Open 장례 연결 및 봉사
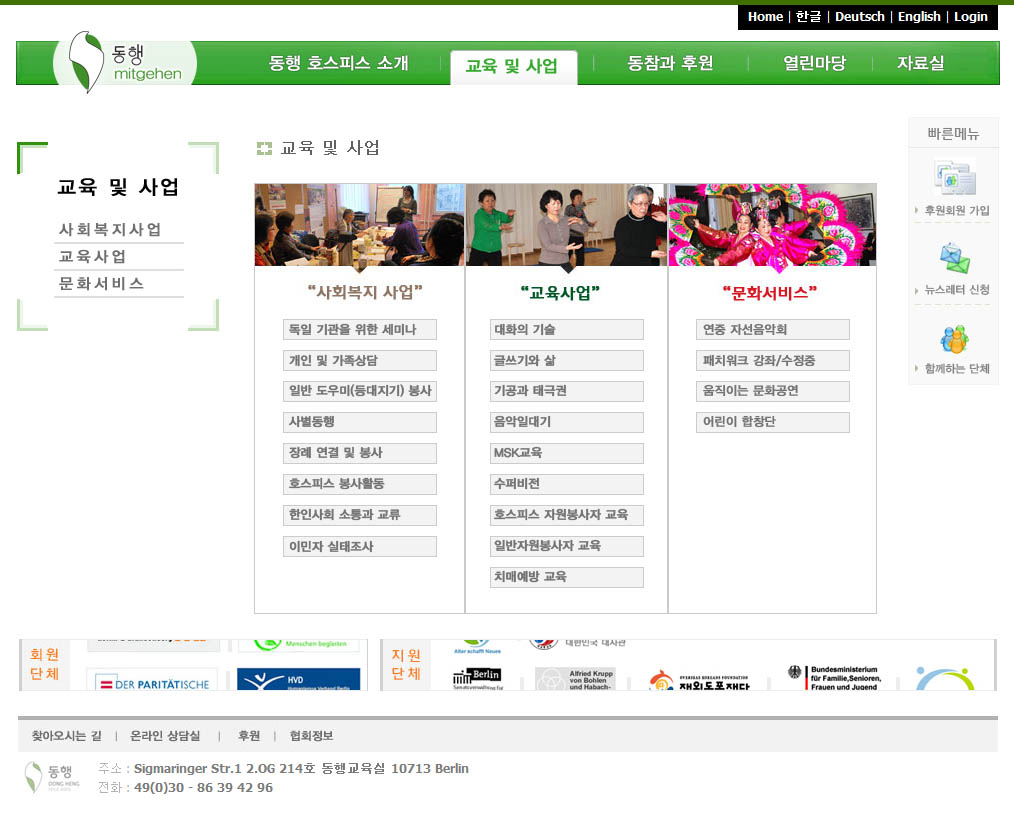Image resolution: width=1014 pixels, height=833 pixels. [x=360, y=453]
